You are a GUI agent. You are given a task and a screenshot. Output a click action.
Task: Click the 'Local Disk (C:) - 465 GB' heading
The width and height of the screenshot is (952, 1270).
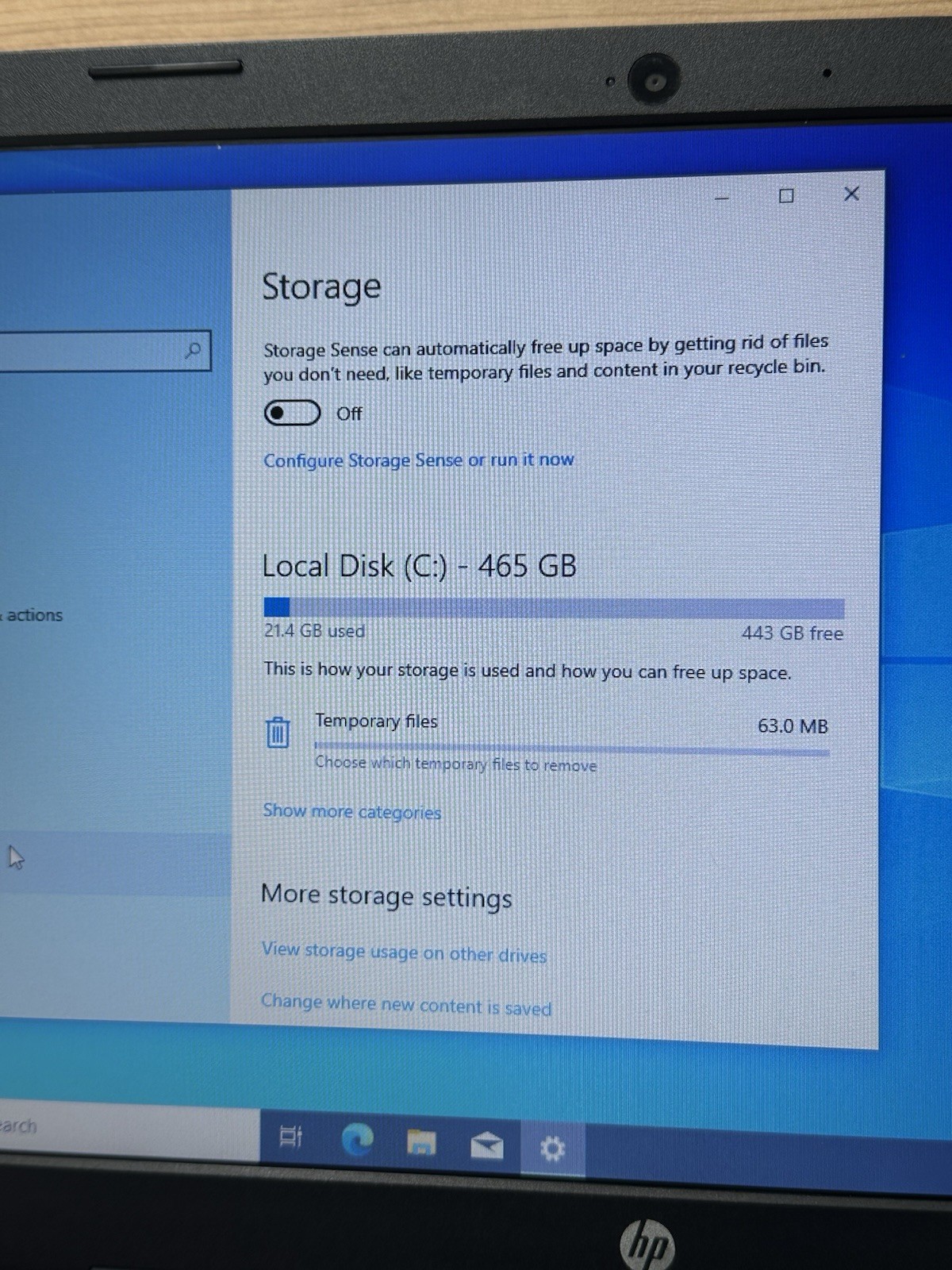coord(420,566)
